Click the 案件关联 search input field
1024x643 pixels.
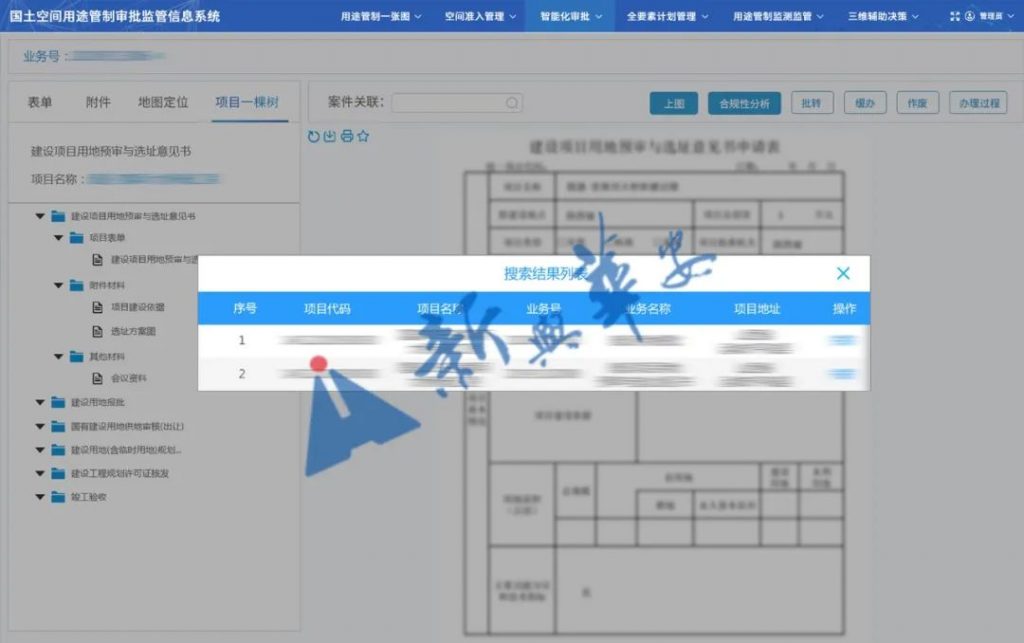coord(457,102)
